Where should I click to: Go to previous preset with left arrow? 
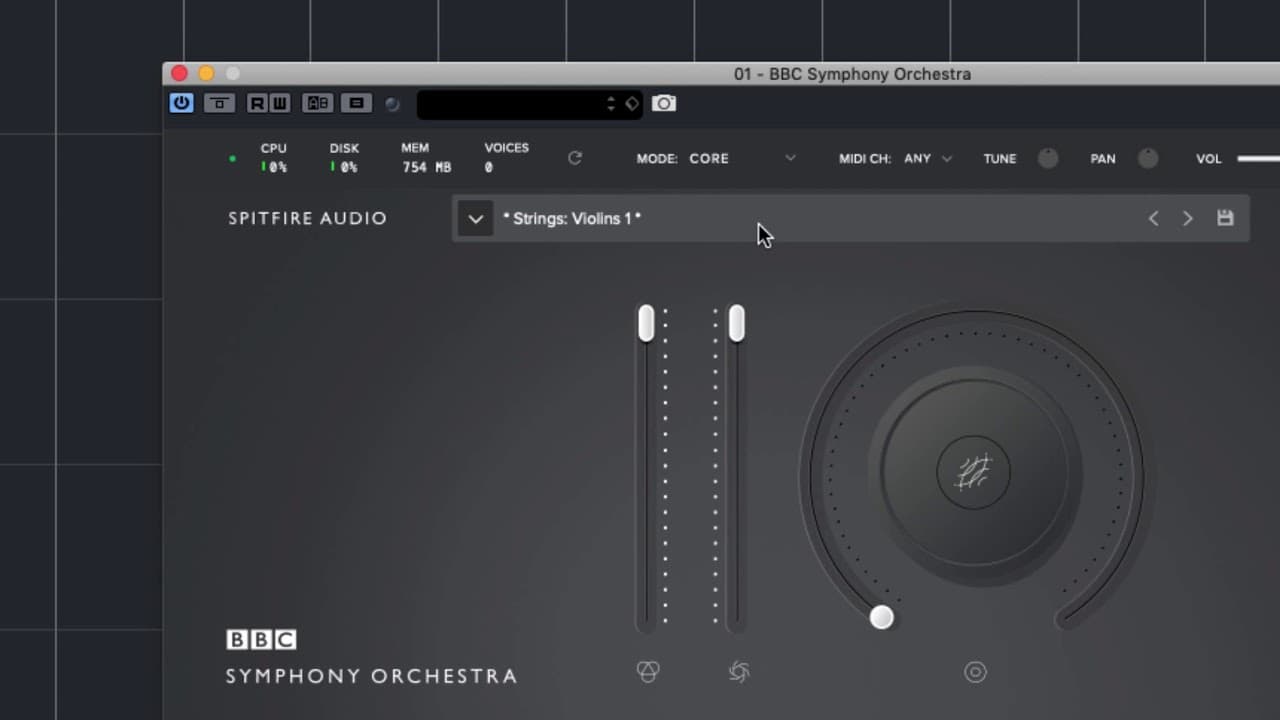[1153, 218]
